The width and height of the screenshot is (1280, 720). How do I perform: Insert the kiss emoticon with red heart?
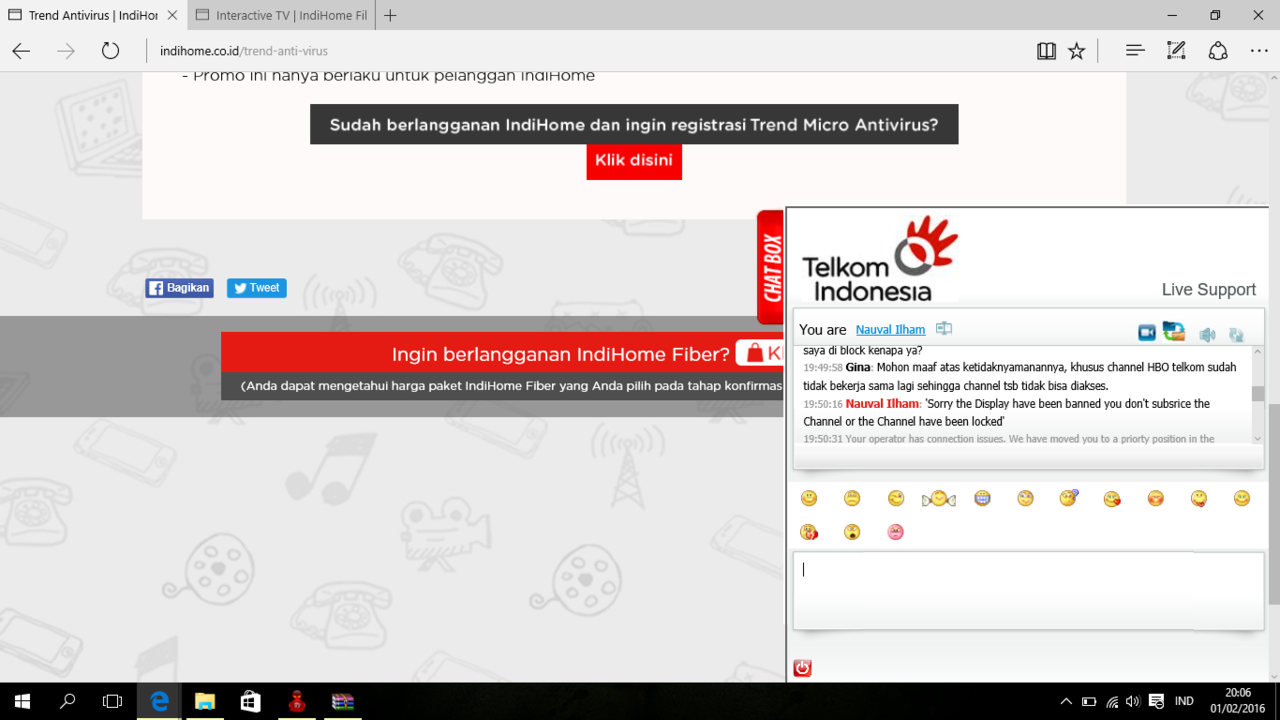[x=1112, y=498]
